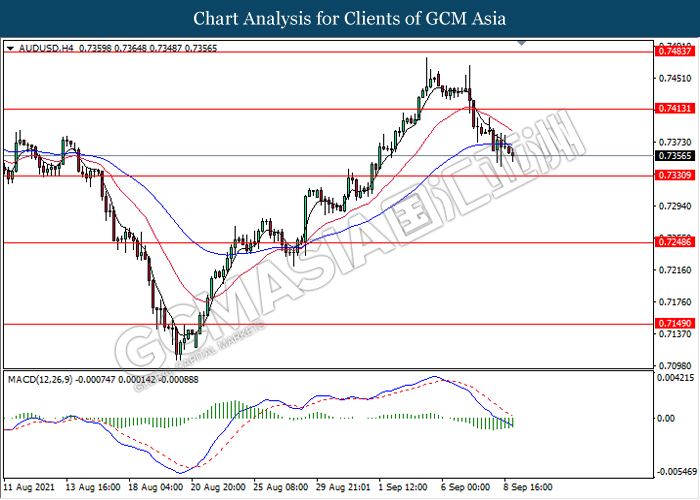The image size is (700, 500).
Task: Click the chart shift triangle marker at top
Action: 521,43
